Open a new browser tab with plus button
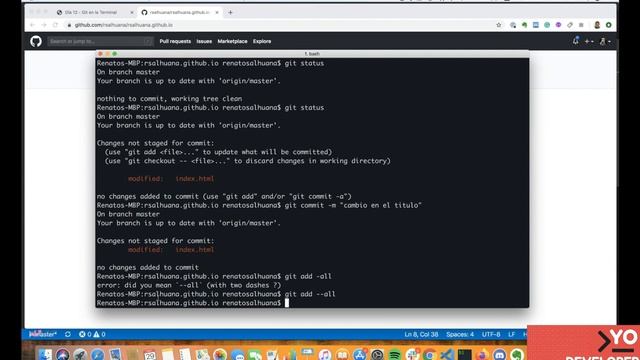The width and height of the screenshot is (640, 360). (x=230, y=13)
